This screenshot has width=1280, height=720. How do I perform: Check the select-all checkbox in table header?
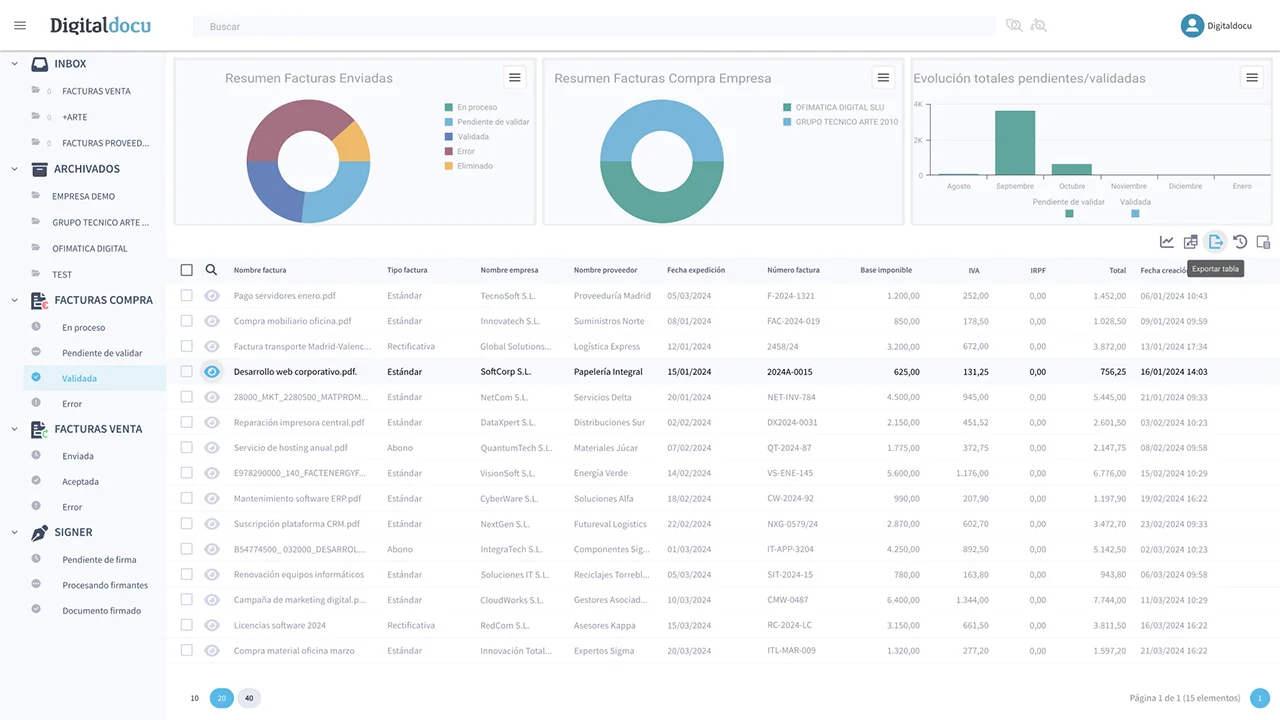pos(187,270)
